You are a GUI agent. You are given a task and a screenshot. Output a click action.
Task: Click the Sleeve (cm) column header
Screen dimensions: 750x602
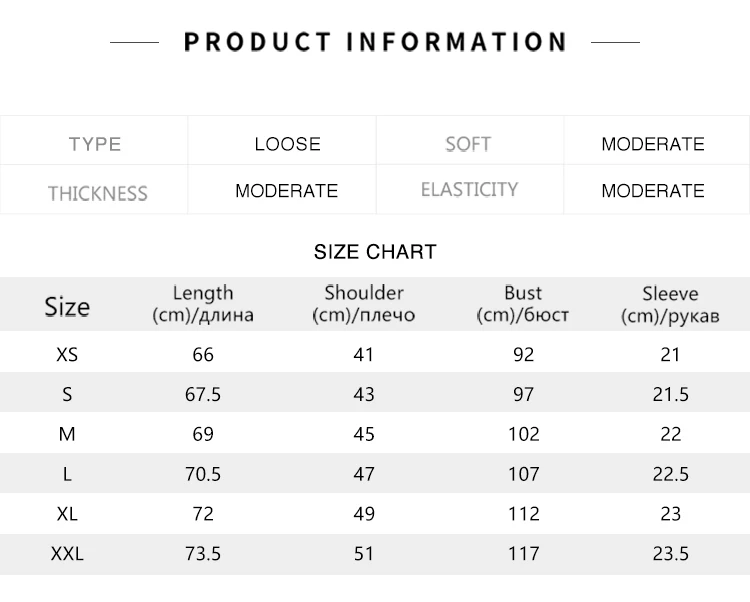coord(670,304)
